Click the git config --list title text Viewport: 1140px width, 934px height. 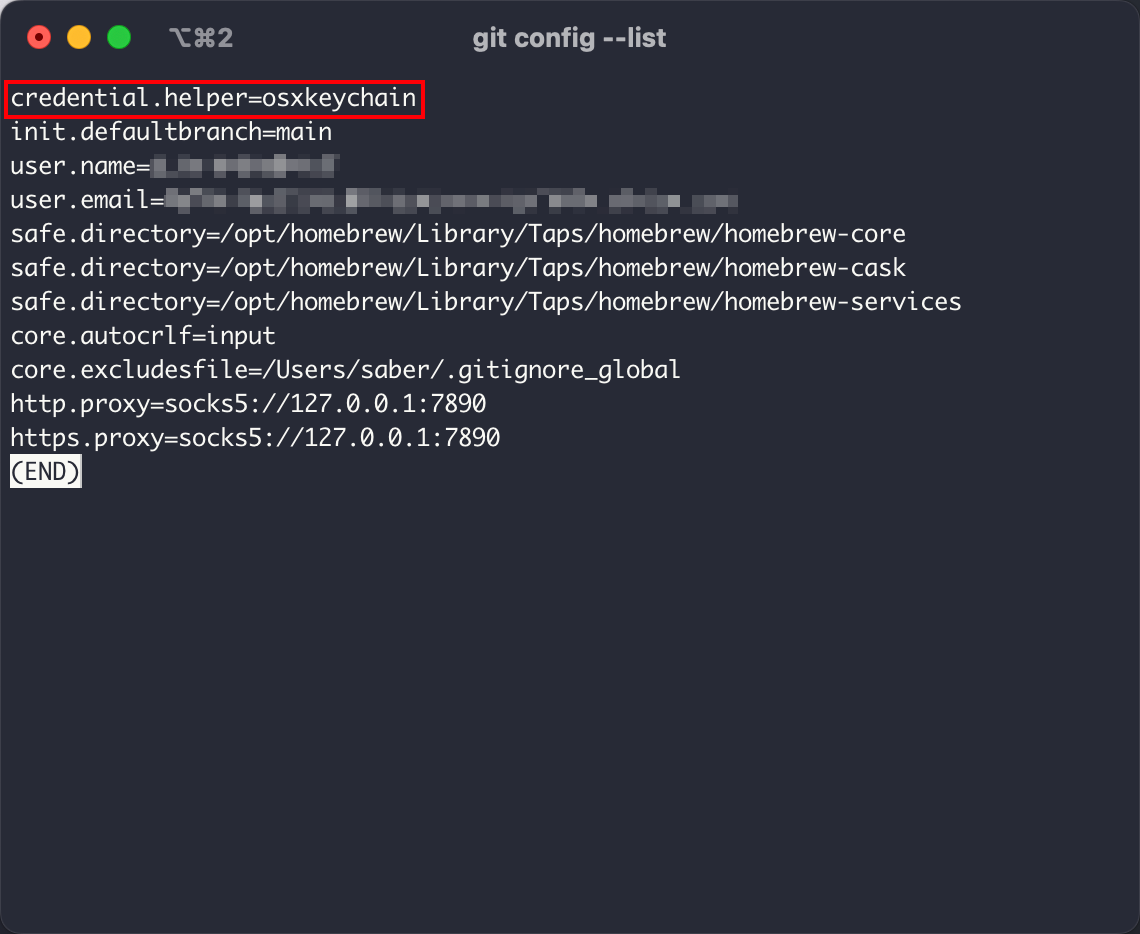pos(569,37)
